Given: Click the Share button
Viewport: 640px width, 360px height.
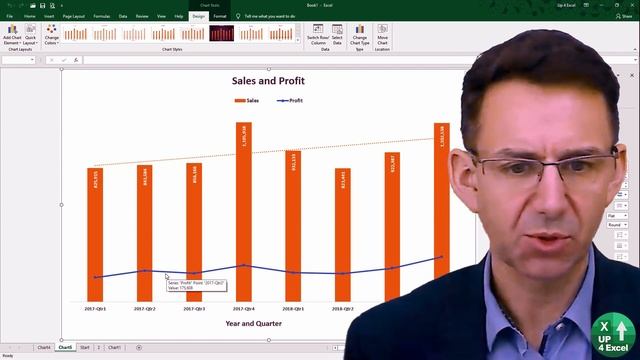Looking at the screenshot, I should pyautogui.click(x=624, y=16).
